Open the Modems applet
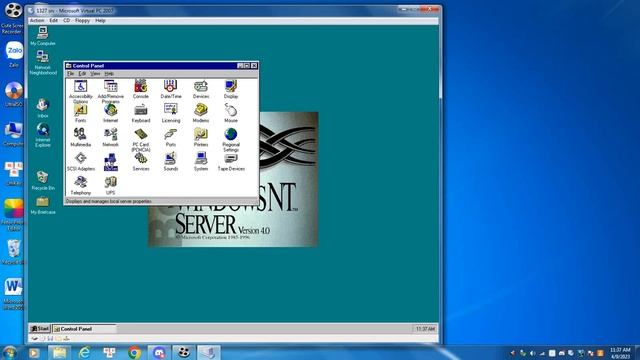This screenshot has height=360, width=640. pyautogui.click(x=201, y=113)
